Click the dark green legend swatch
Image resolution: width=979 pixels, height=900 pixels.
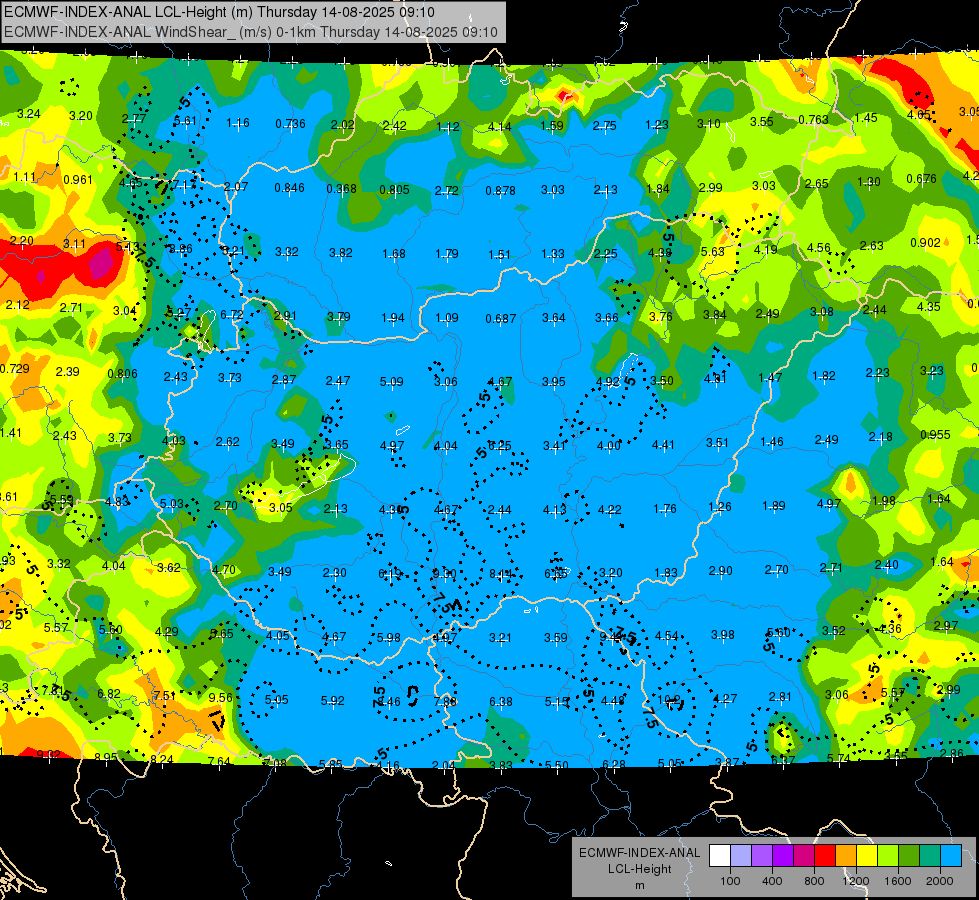pyautogui.click(x=908, y=856)
